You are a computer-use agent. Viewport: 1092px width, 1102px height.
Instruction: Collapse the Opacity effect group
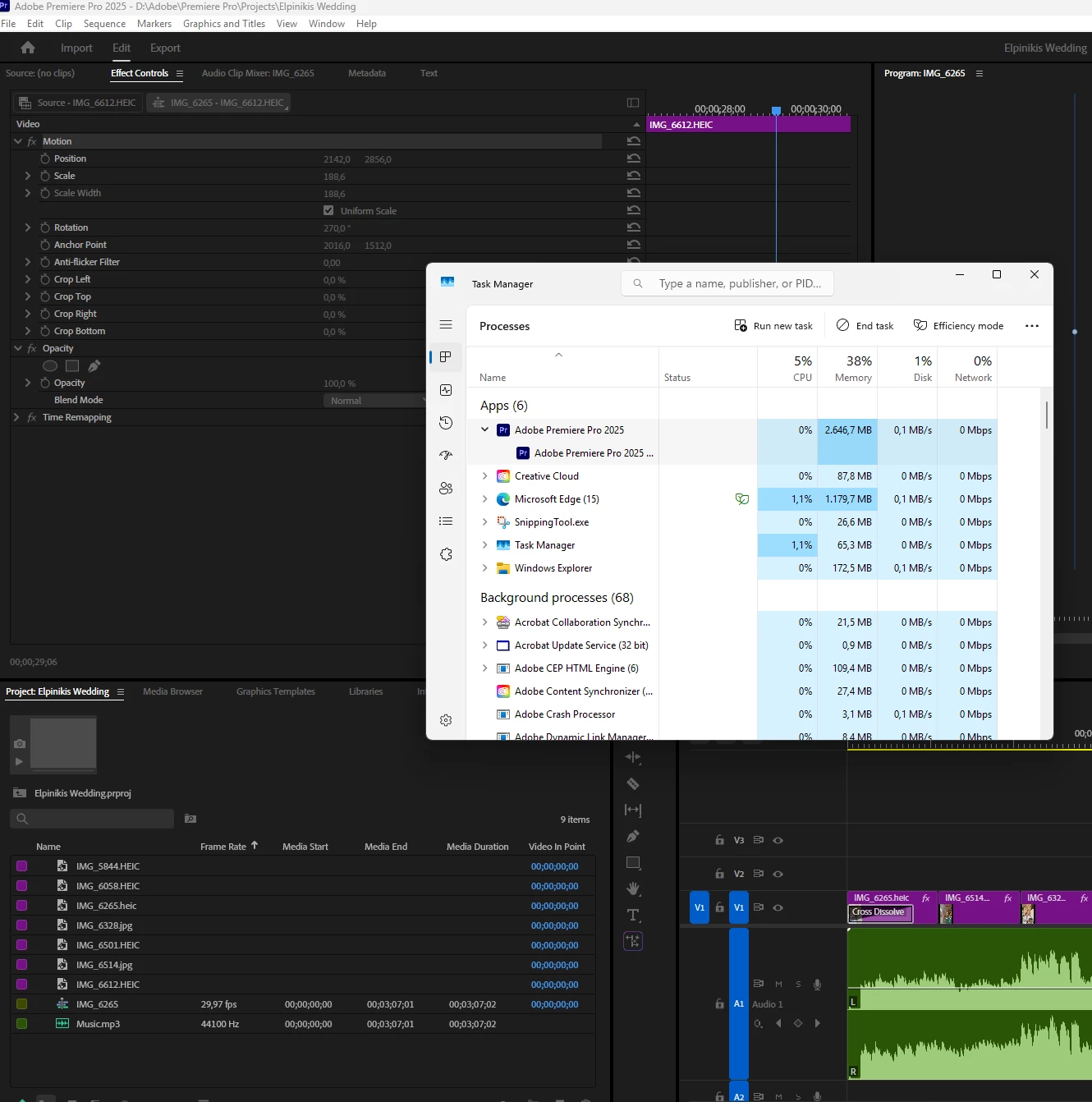(18, 348)
